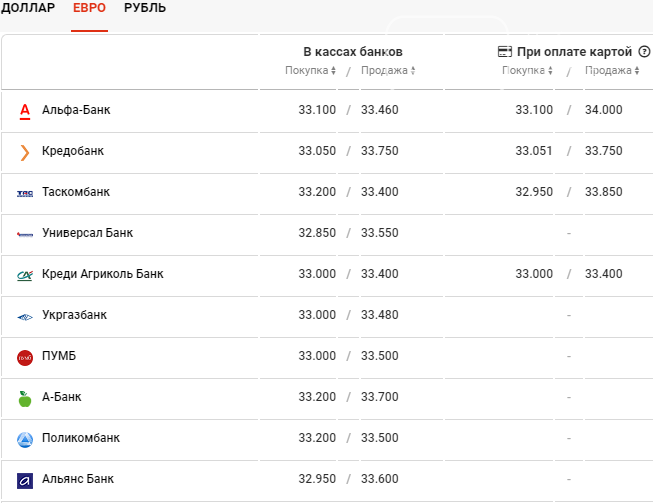Switch to the ДОЛЛАР currency tab
The height and width of the screenshot is (503, 653).
27,8
